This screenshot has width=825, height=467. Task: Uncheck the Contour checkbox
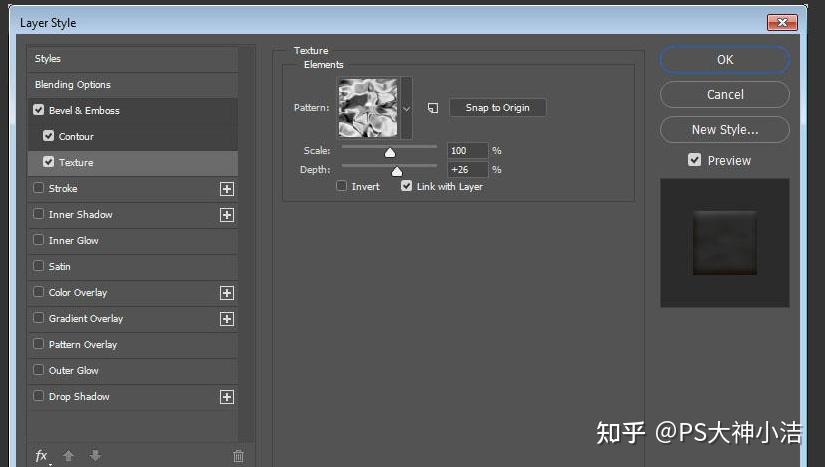click(48, 136)
